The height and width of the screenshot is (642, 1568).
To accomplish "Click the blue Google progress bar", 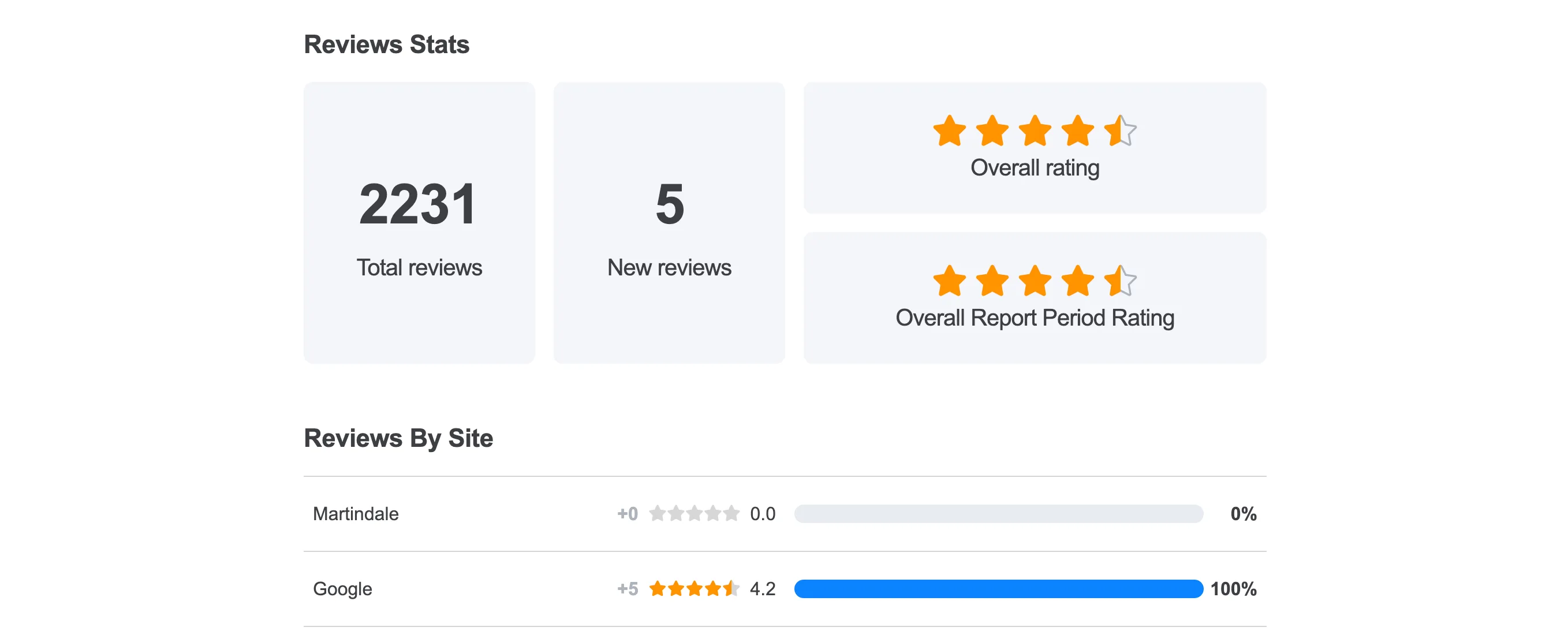I will (998, 588).
